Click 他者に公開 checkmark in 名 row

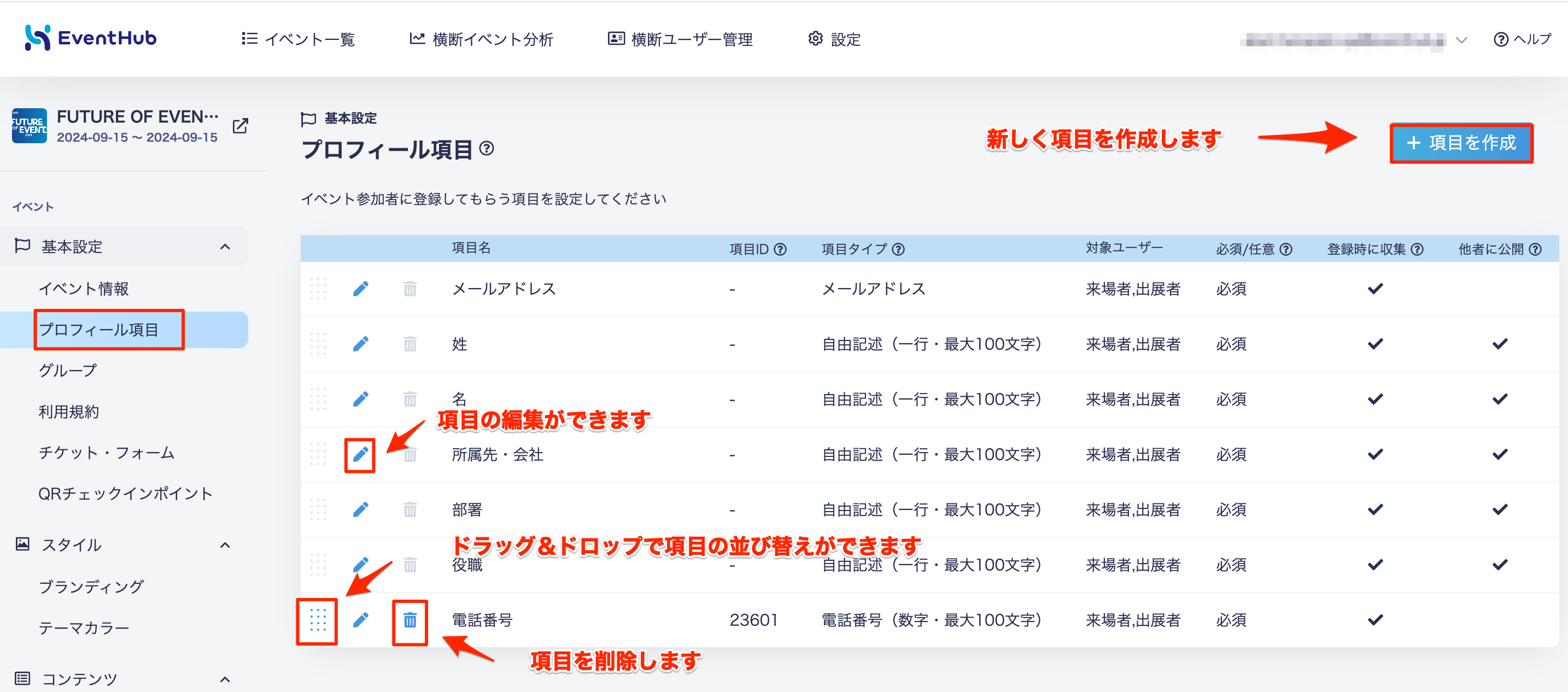tap(1500, 399)
